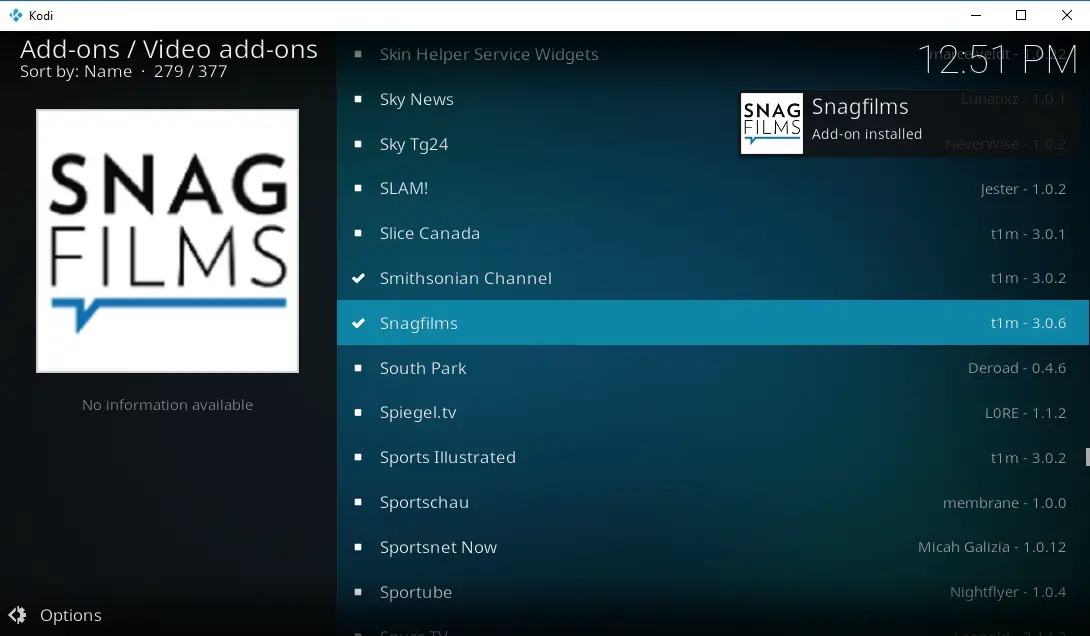Click the list scrollbar handle

[1087, 457]
